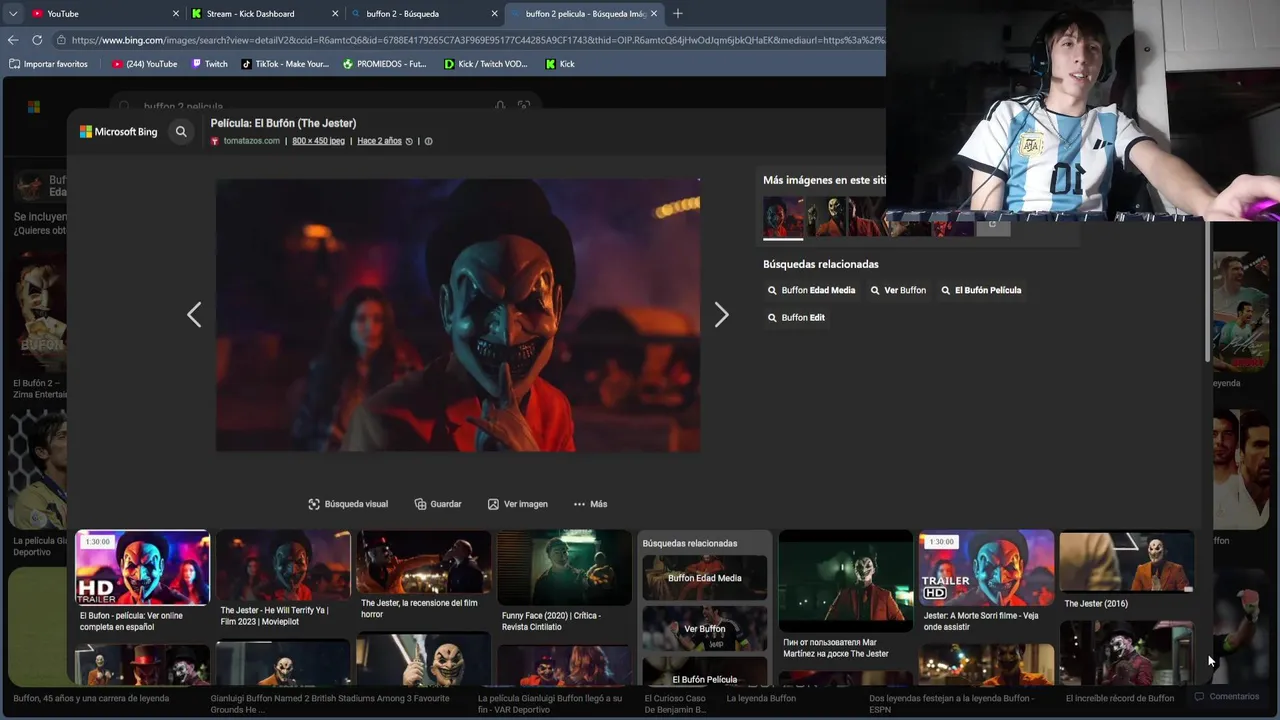Click the search magnifier icon beside Microsoft Bing
Image resolution: width=1280 pixels, height=720 pixels.
[181, 131]
